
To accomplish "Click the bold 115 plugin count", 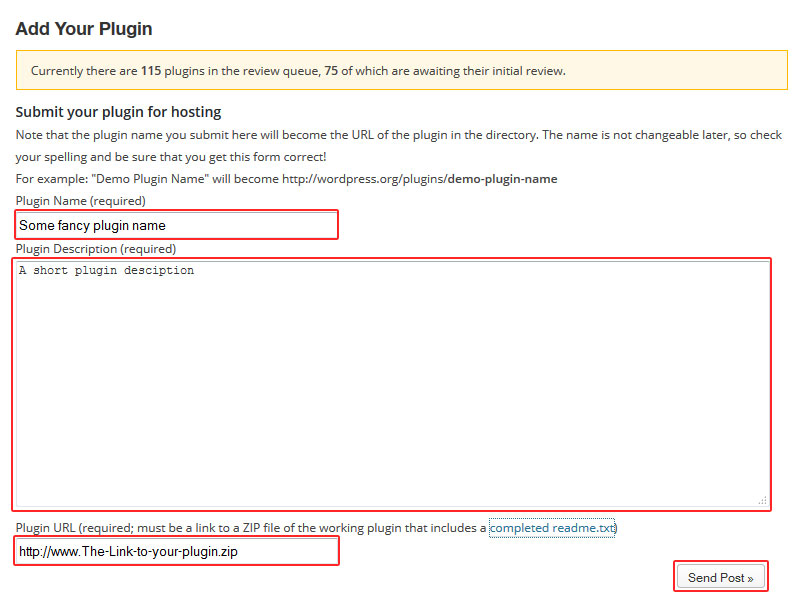I will click(151, 71).
